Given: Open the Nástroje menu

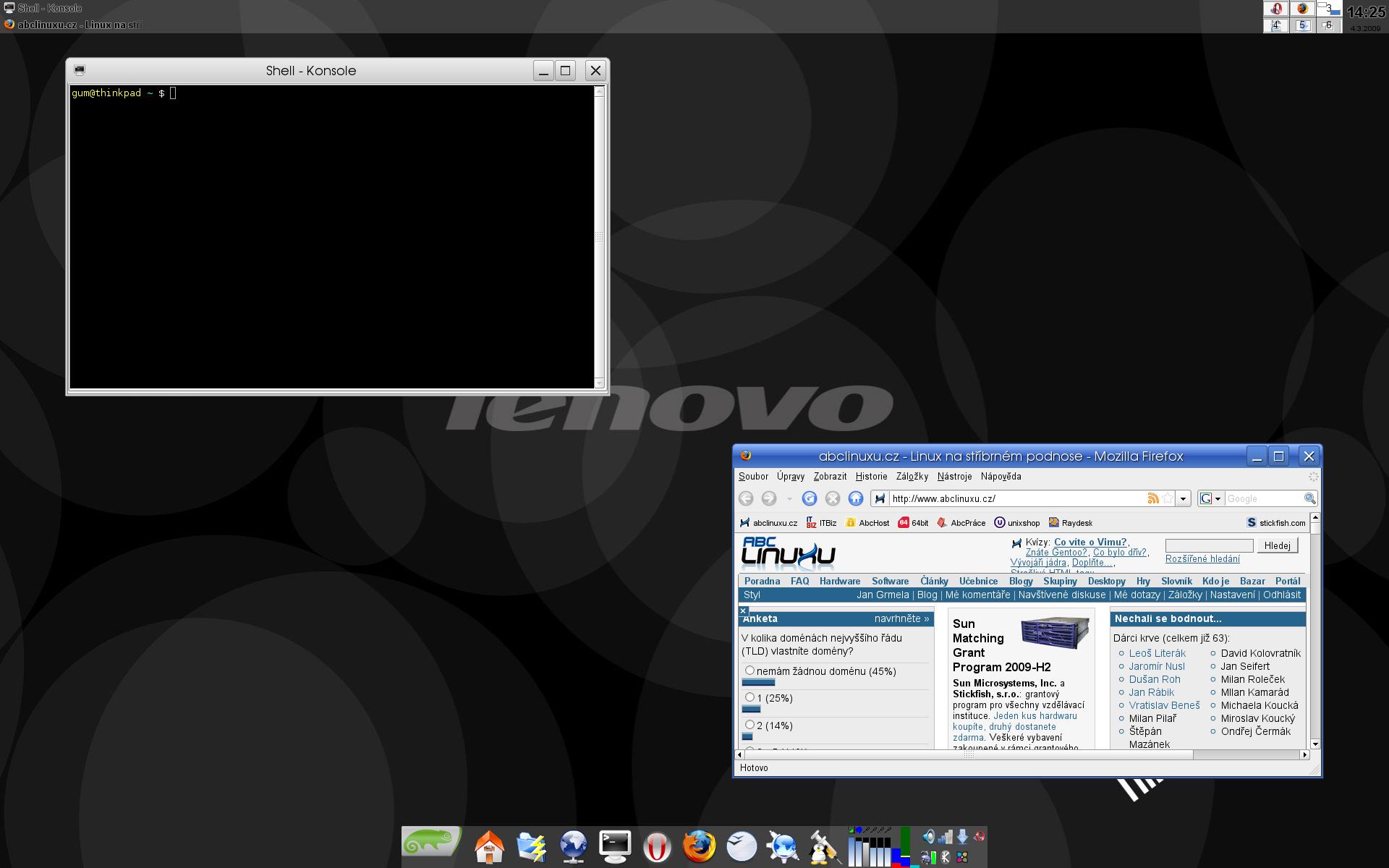Looking at the screenshot, I should coord(954,477).
